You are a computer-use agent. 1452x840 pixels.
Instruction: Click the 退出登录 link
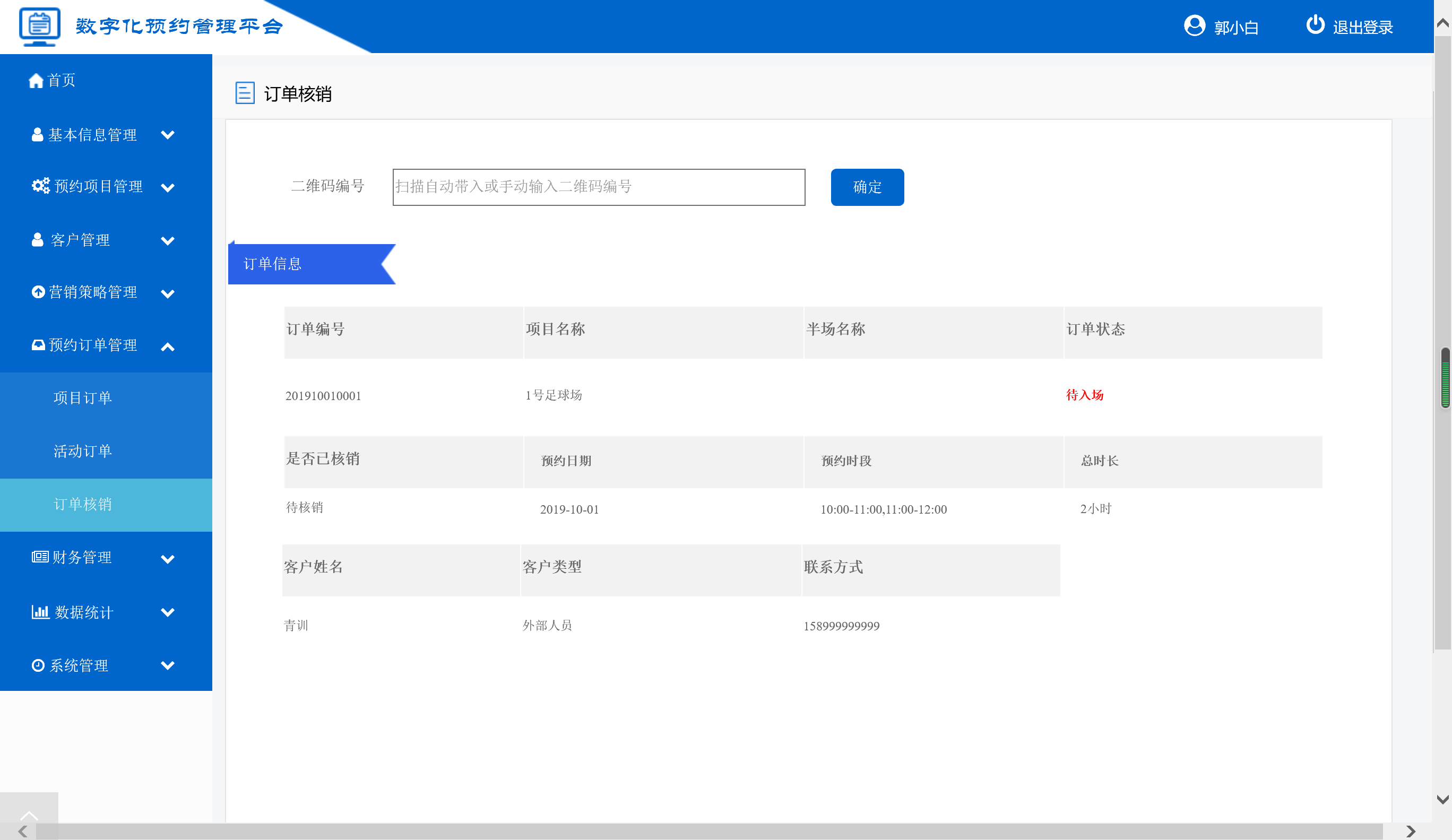point(1363,27)
